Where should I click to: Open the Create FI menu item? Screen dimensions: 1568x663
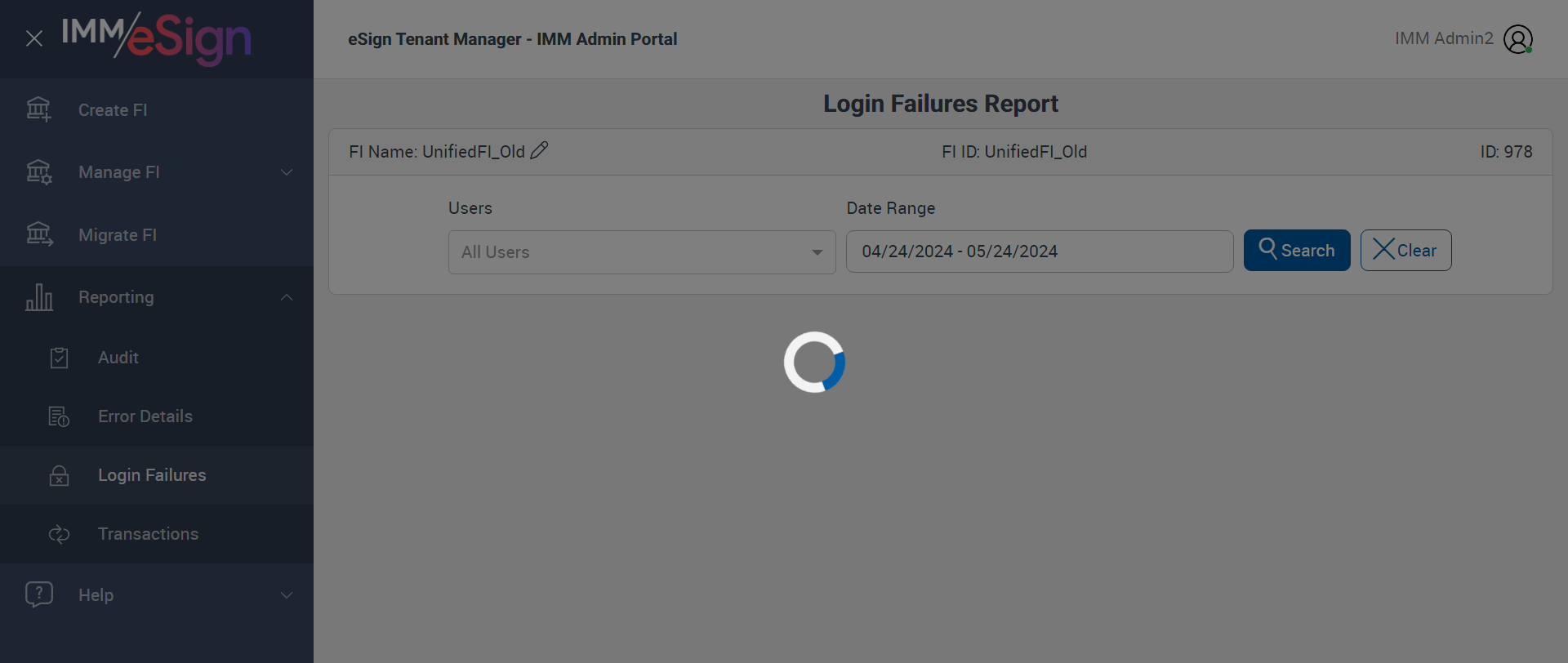click(113, 110)
